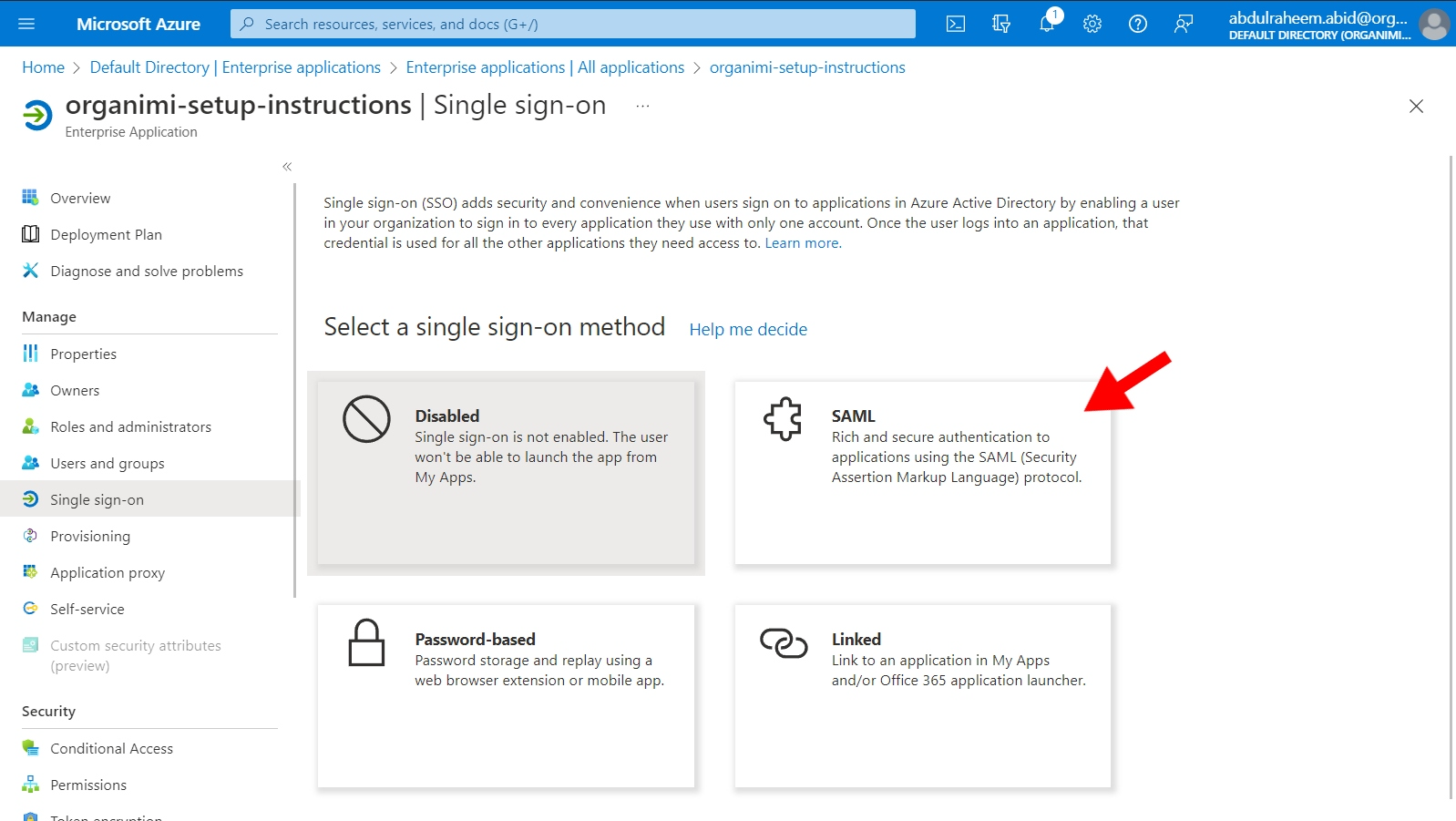
Task: Click the organimi app logo icon
Action: pyautogui.click(x=37, y=116)
